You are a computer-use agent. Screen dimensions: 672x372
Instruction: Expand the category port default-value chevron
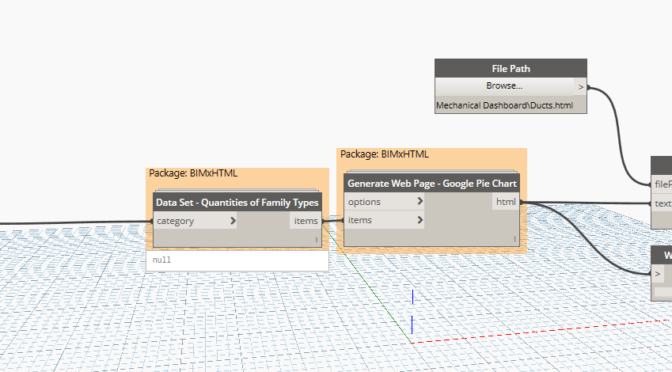pos(233,221)
